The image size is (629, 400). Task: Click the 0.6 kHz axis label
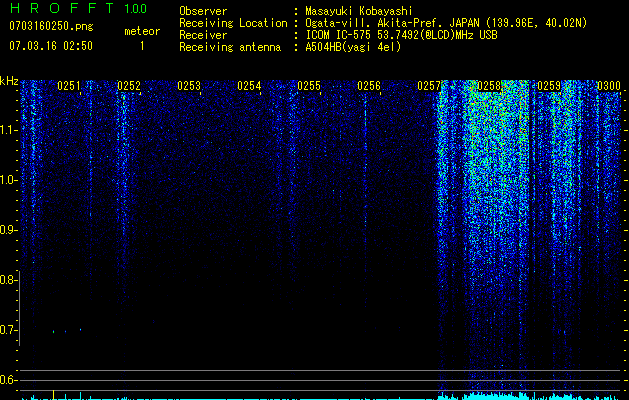[9, 380]
